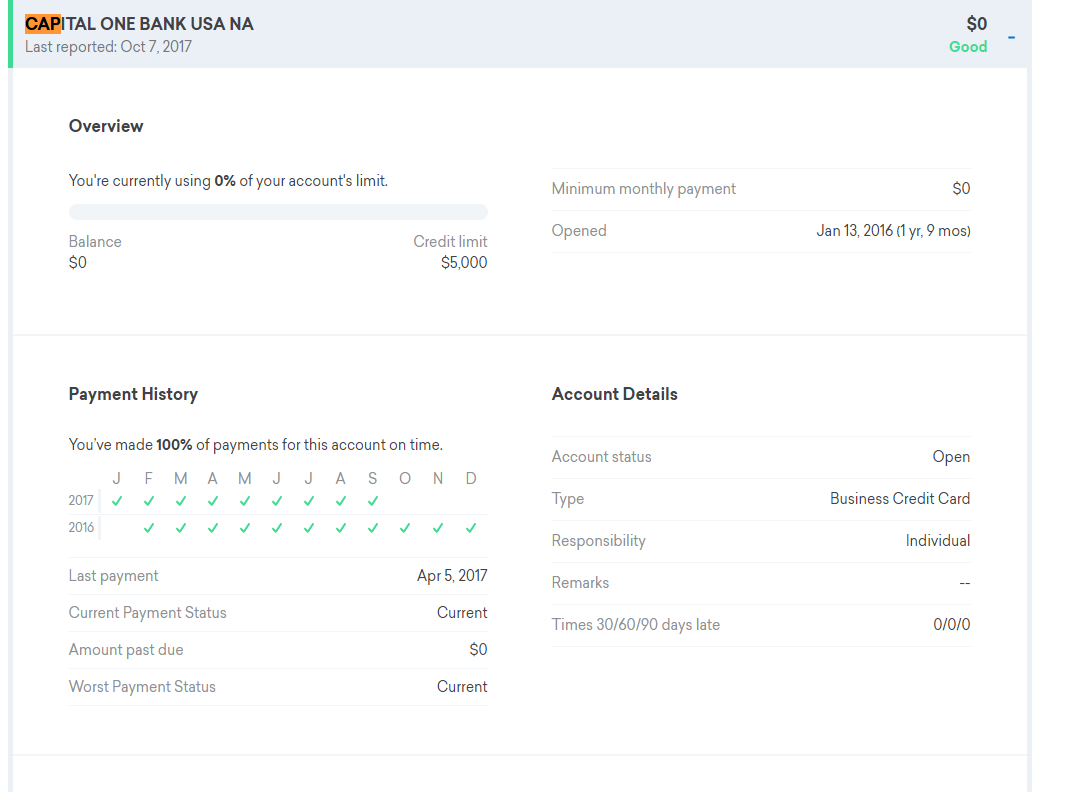This screenshot has height=792, width=1065.
Task: Click the Capital One Bank USA NA title
Action: 139,24
